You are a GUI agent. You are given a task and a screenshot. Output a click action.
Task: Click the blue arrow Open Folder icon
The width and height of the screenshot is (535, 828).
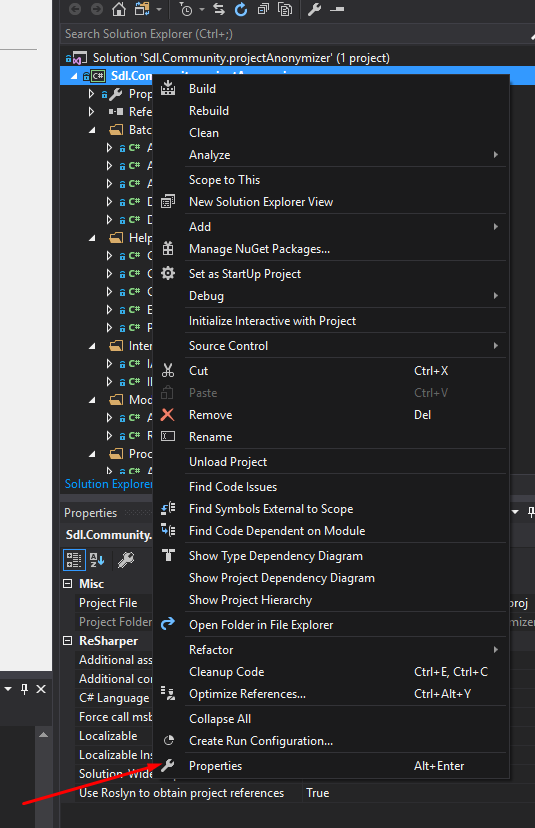pyautogui.click(x=167, y=624)
